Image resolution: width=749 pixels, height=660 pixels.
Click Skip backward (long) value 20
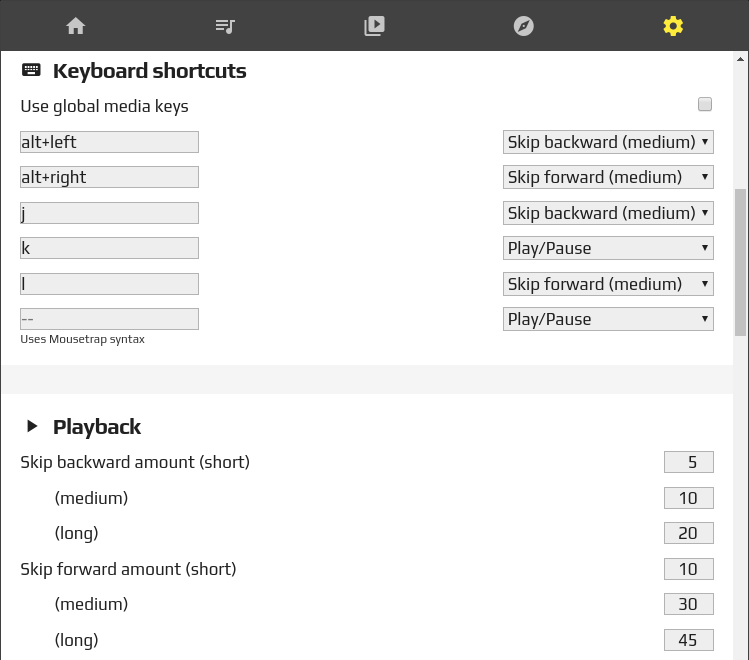pyautogui.click(x=689, y=533)
